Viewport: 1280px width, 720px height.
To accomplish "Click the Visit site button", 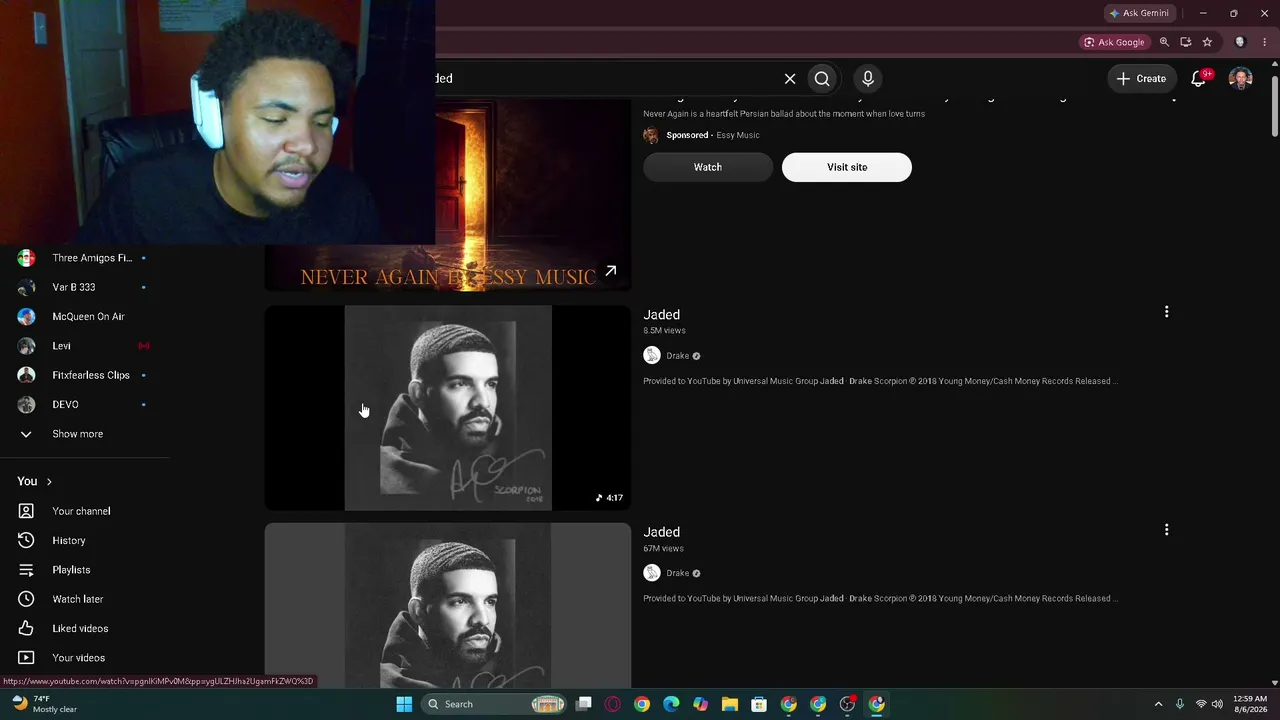I will tap(847, 167).
